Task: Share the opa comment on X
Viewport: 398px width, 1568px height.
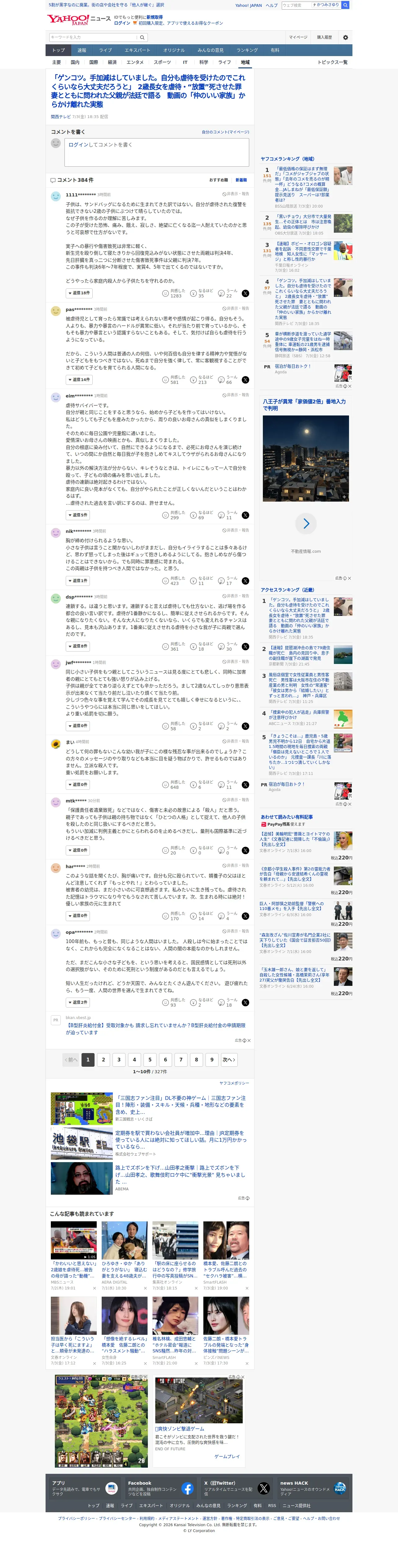Action: click(x=245, y=1003)
